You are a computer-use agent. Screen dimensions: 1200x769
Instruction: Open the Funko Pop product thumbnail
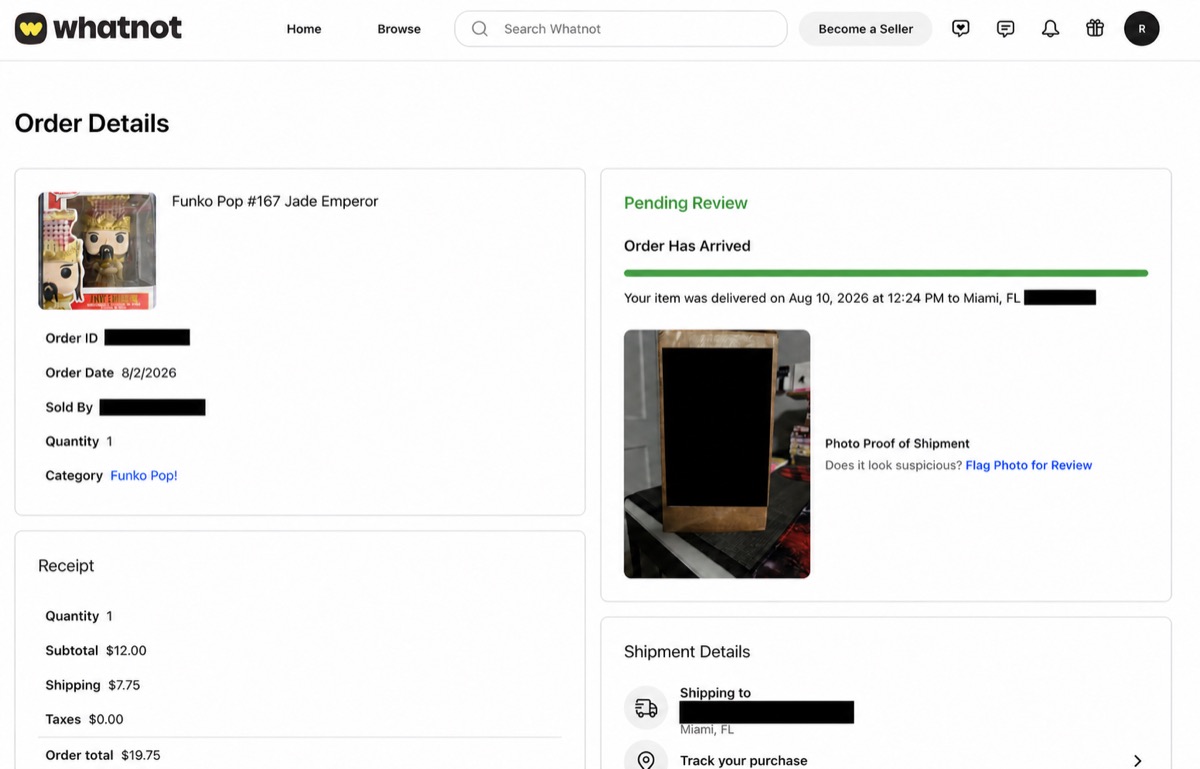[x=97, y=251]
